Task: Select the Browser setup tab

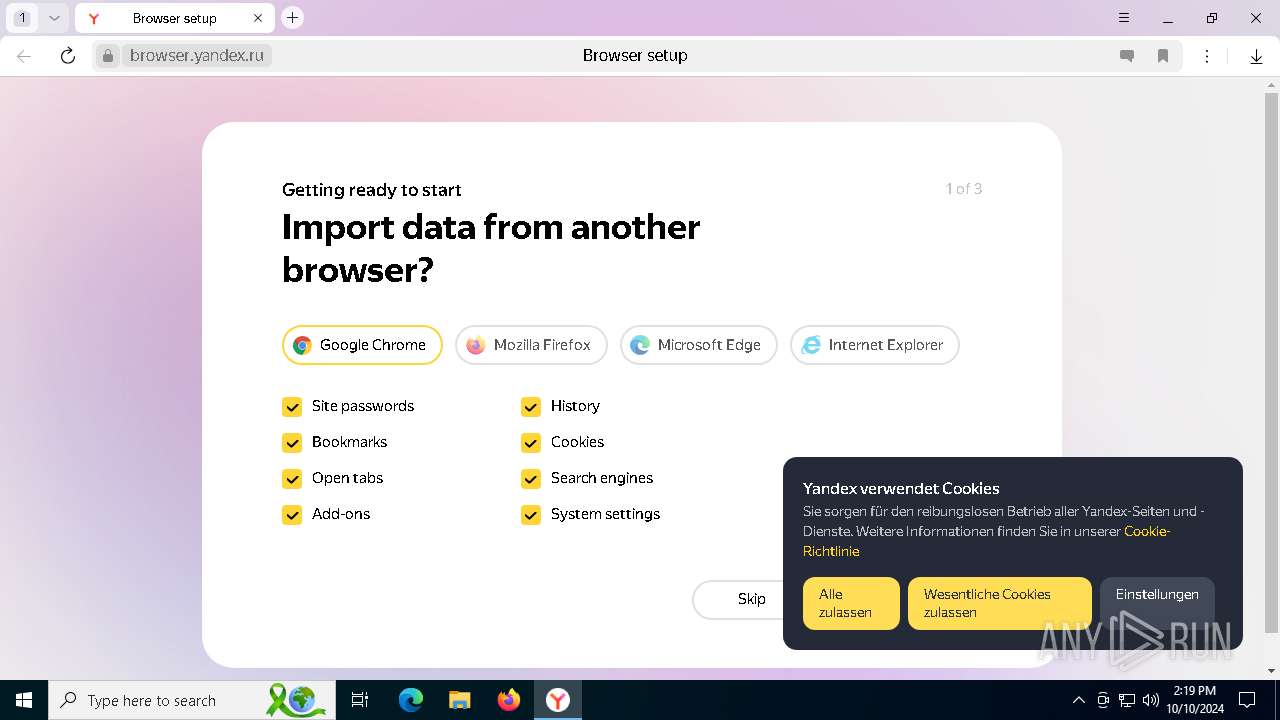Action: pyautogui.click(x=174, y=18)
